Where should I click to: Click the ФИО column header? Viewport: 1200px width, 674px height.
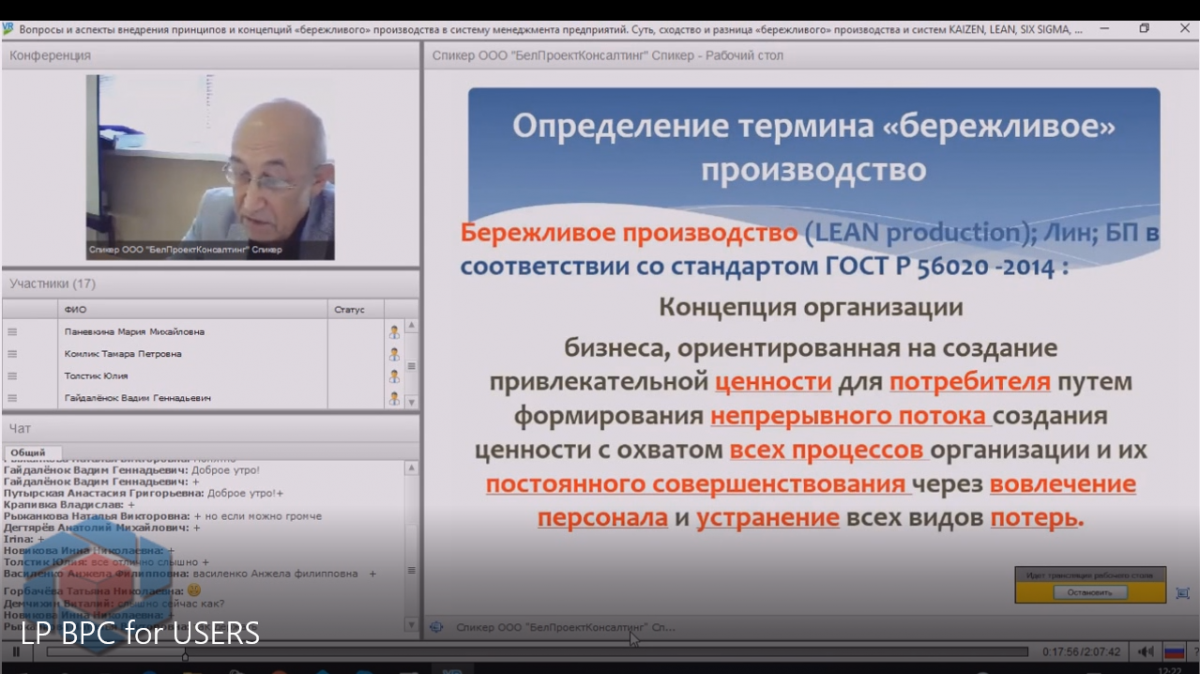pyautogui.click(x=192, y=310)
